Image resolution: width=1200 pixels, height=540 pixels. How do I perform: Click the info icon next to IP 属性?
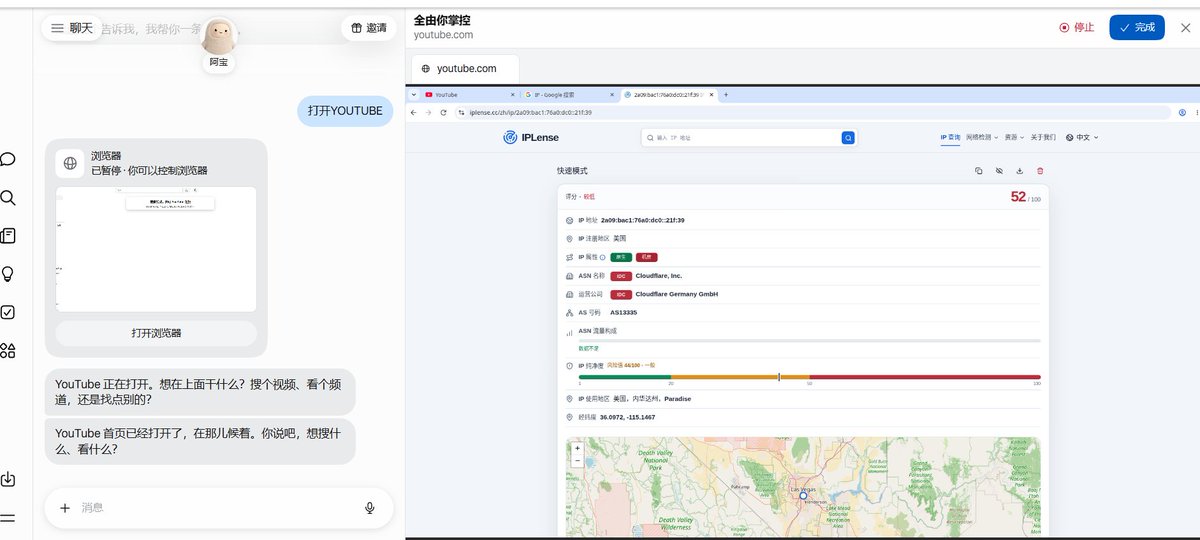click(602, 257)
